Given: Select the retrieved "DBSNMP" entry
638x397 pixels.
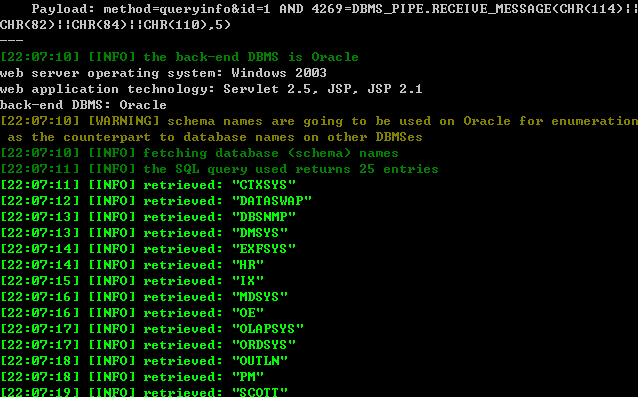Looking at the screenshot, I should [148, 217].
